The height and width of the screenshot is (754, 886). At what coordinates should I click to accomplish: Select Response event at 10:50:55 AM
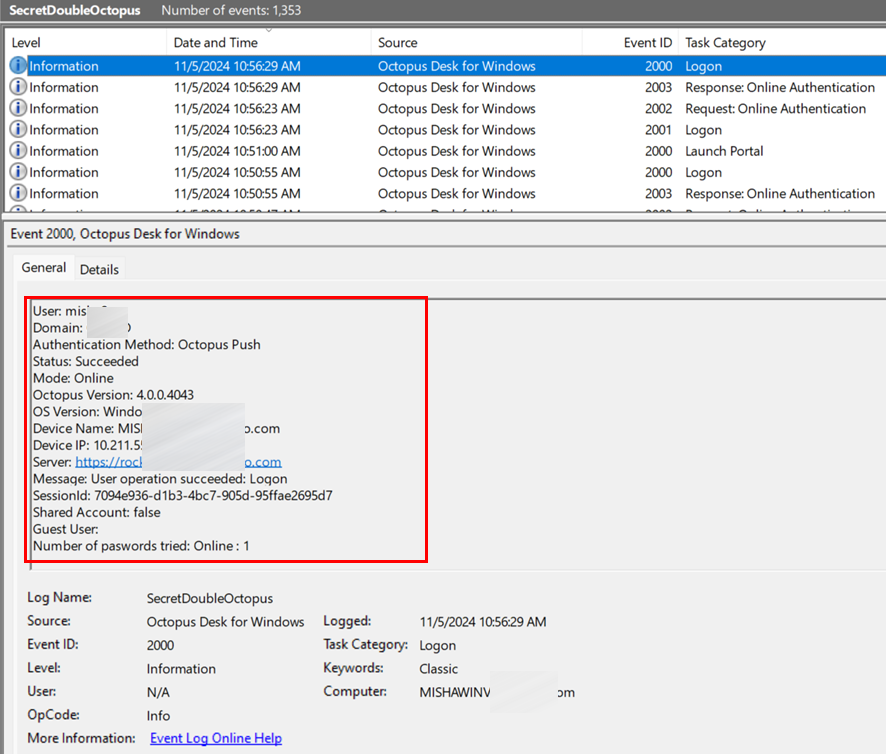pos(445,193)
